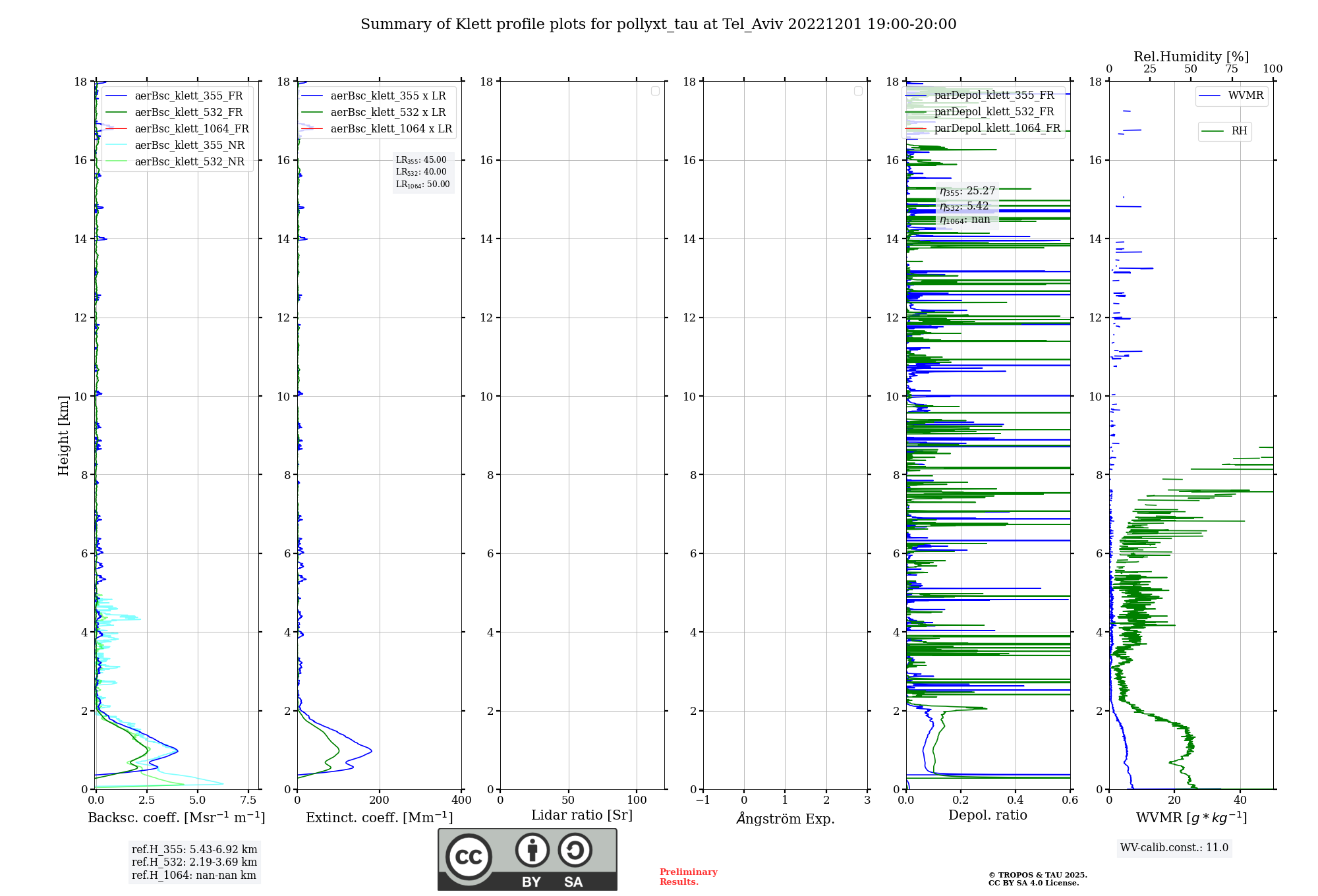Click the 40 tick on the WVMR axis
The width and height of the screenshot is (1318, 896).
[1240, 800]
